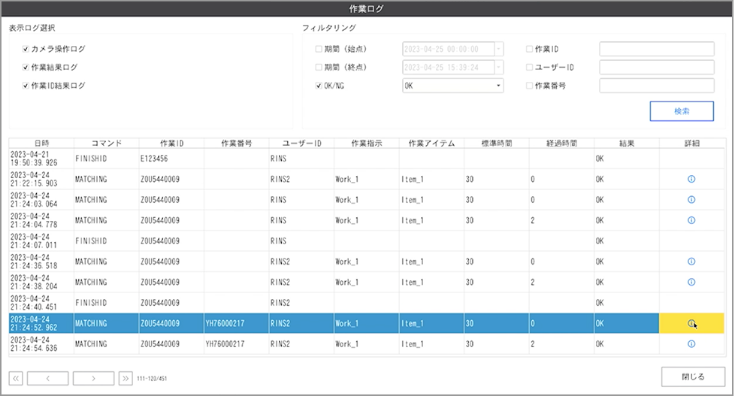Sort by 標準時間 column header
The width and height of the screenshot is (734, 396).
pos(497,143)
